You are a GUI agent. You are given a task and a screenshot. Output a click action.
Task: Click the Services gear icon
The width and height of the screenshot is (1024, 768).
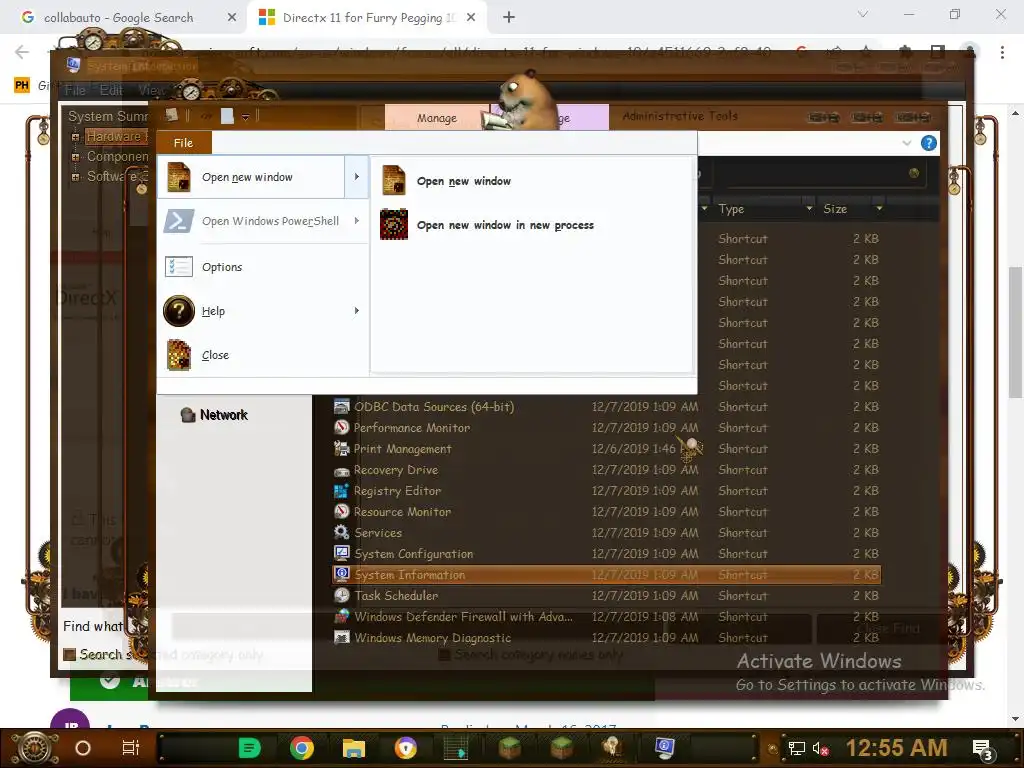[342, 532]
